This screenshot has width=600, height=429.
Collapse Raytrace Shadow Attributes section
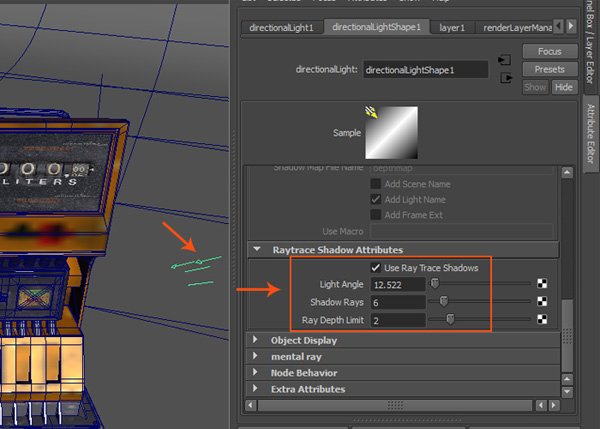pos(257,250)
